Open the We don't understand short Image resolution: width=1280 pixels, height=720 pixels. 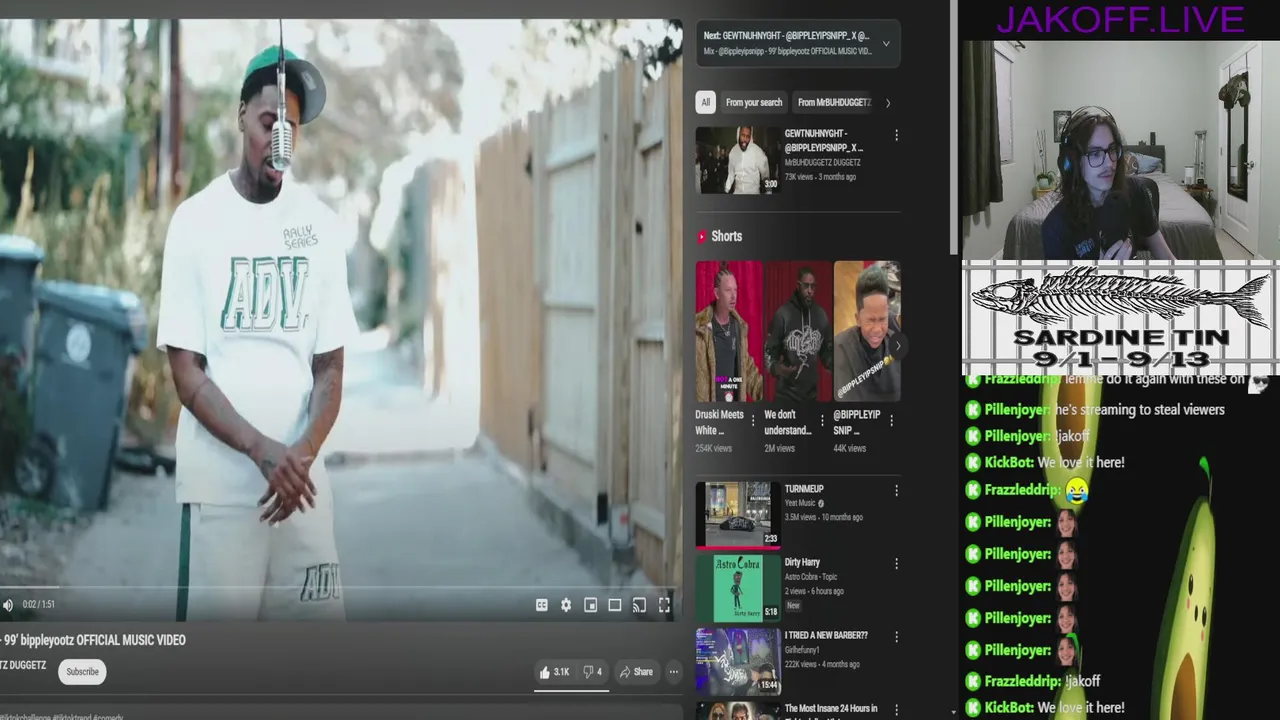(798, 332)
